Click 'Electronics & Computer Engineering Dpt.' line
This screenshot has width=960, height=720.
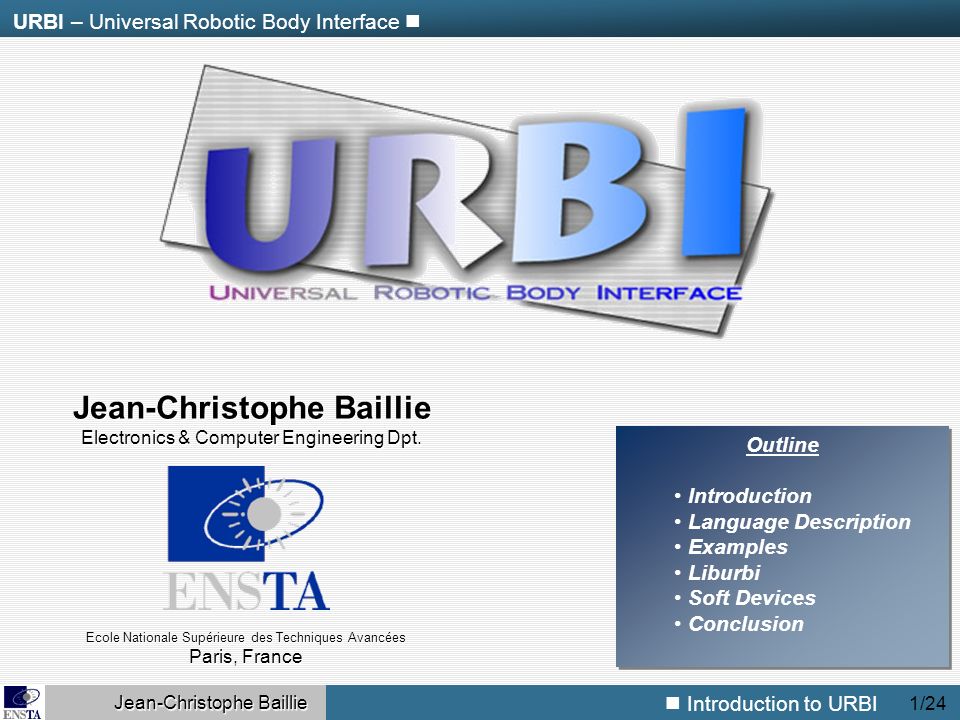pyautogui.click(x=251, y=438)
